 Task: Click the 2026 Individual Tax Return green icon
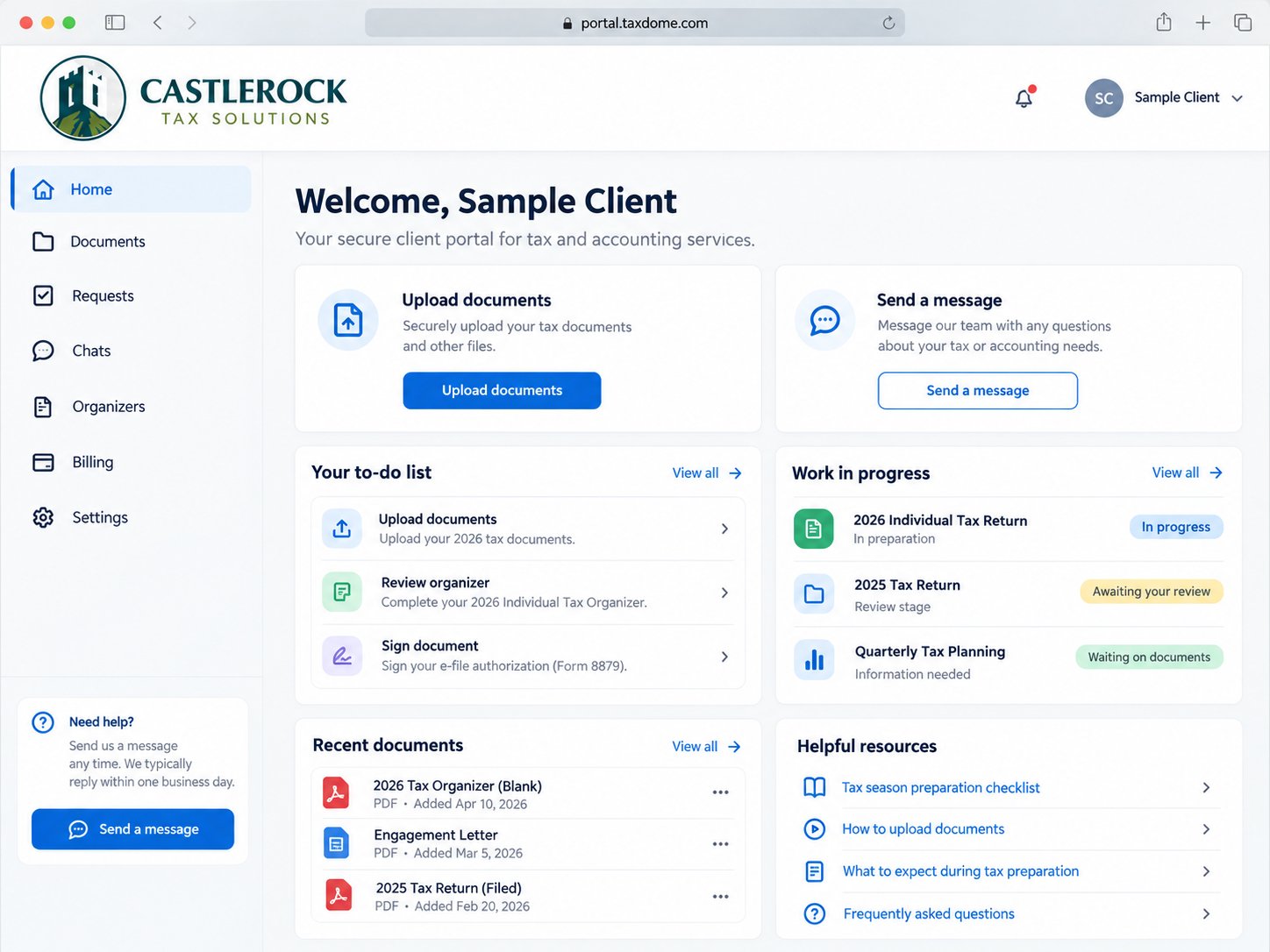coord(813,529)
